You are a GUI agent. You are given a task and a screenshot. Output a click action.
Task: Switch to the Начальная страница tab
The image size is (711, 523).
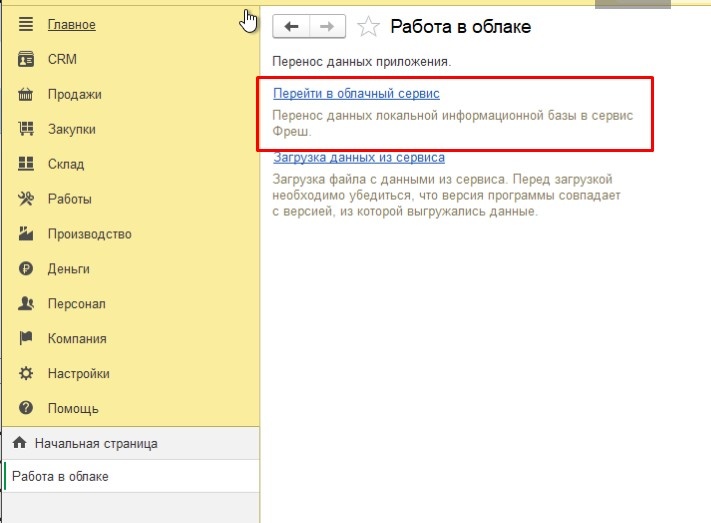[x=131, y=443]
